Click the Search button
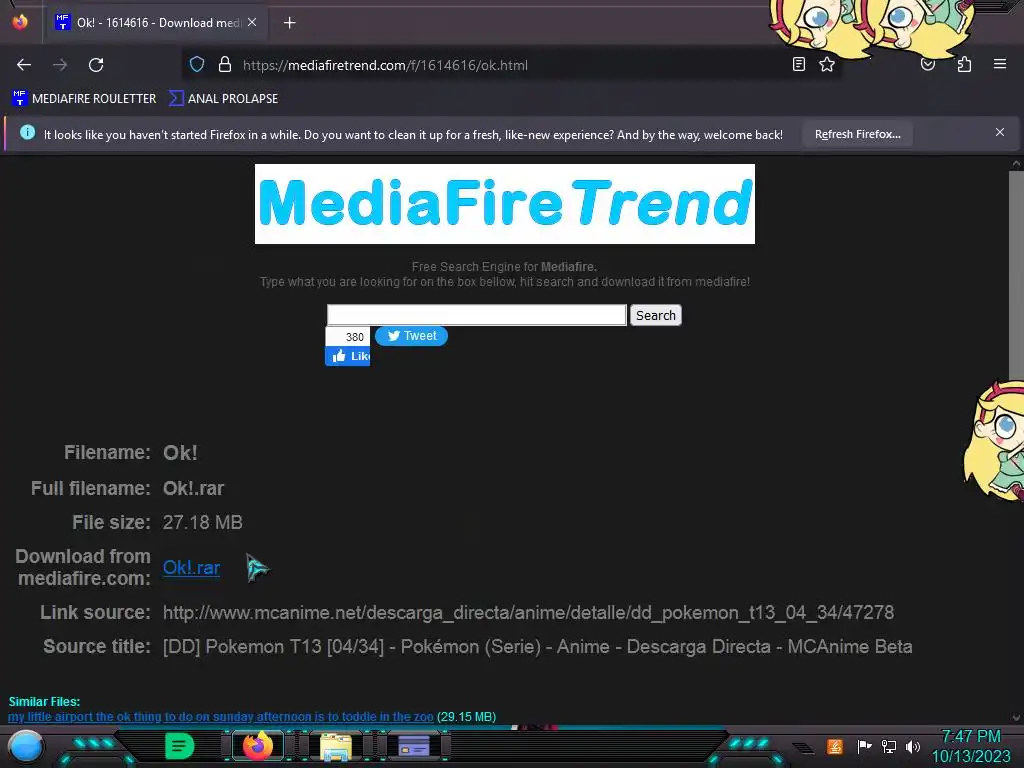The height and width of the screenshot is (768, 1024). click(x=656, y=315)
